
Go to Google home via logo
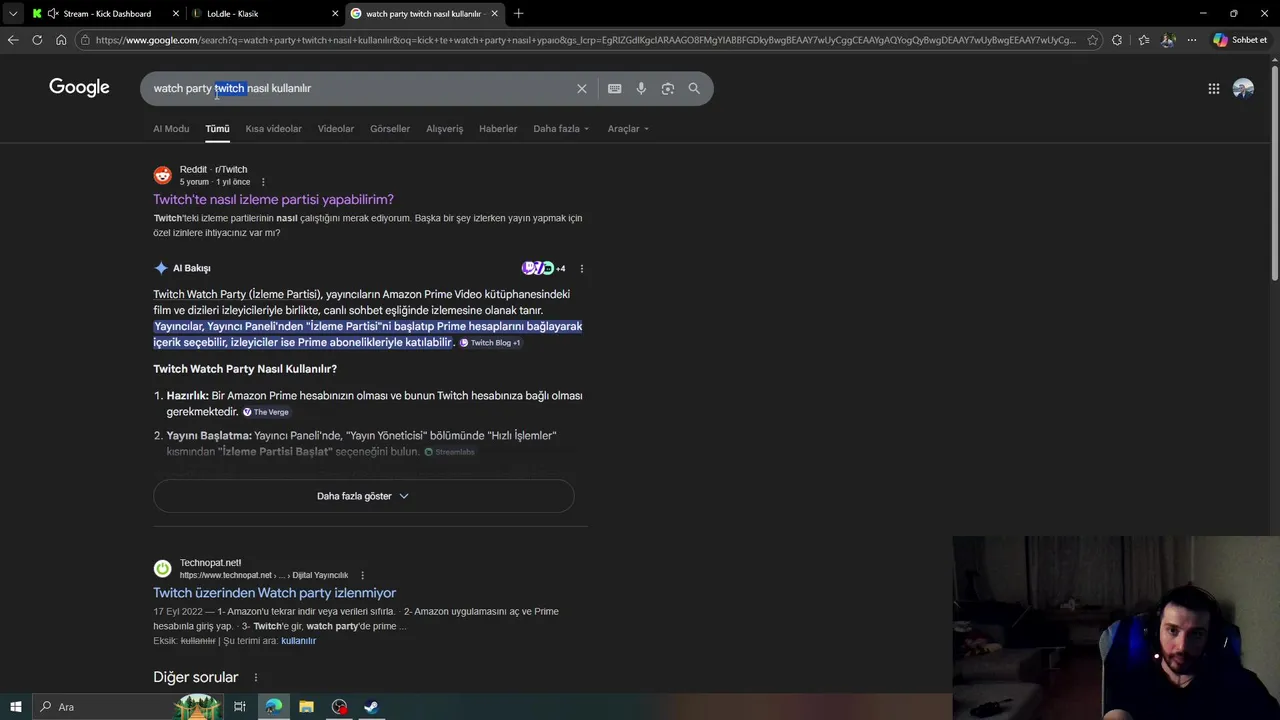[79, 88]
